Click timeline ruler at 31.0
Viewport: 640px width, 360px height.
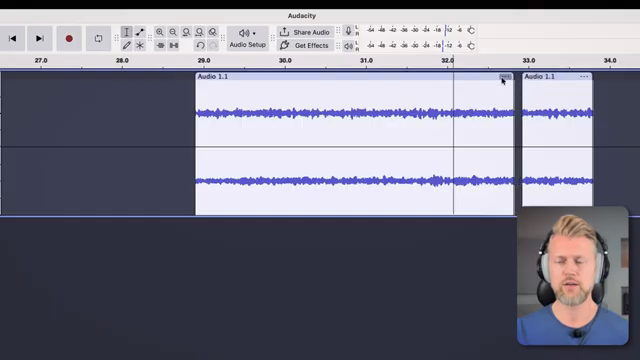pyautogui.click(x=367, y=60)
